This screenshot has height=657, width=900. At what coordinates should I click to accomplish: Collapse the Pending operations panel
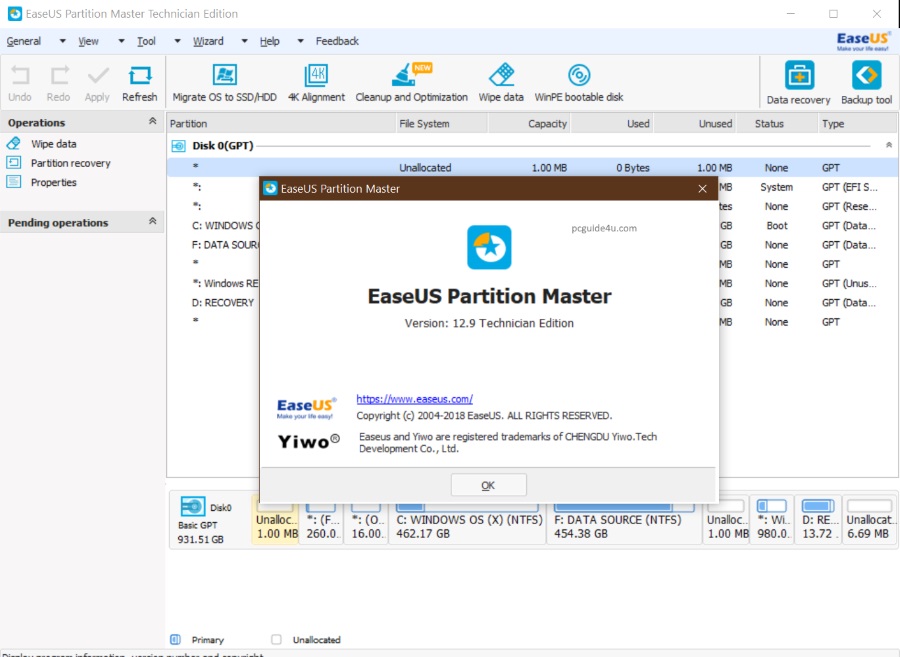[x=153, y=221]
